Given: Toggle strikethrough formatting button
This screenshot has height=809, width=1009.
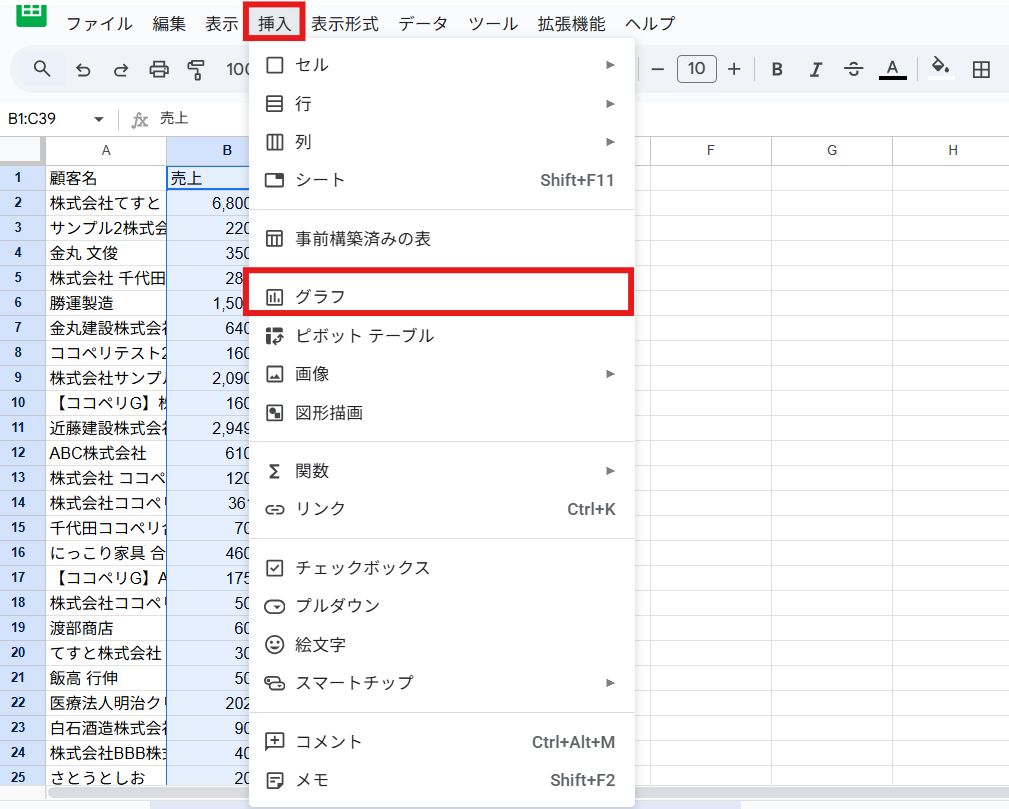Looking at the screenshot, I should click(853, 69).
